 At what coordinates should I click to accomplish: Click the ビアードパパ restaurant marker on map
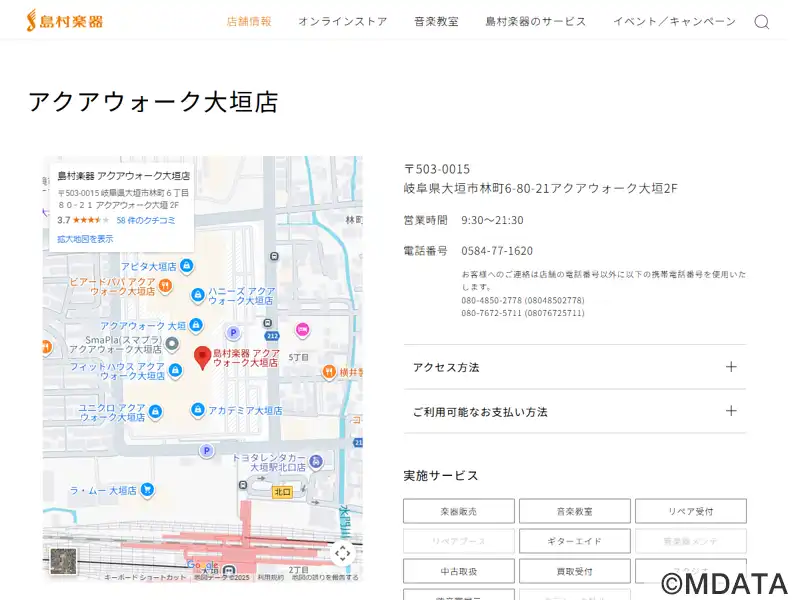[166, 286]
